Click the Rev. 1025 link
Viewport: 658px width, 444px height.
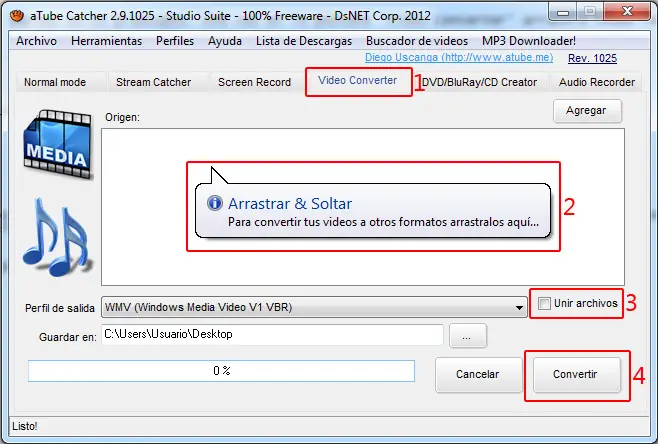coord(592,58)
